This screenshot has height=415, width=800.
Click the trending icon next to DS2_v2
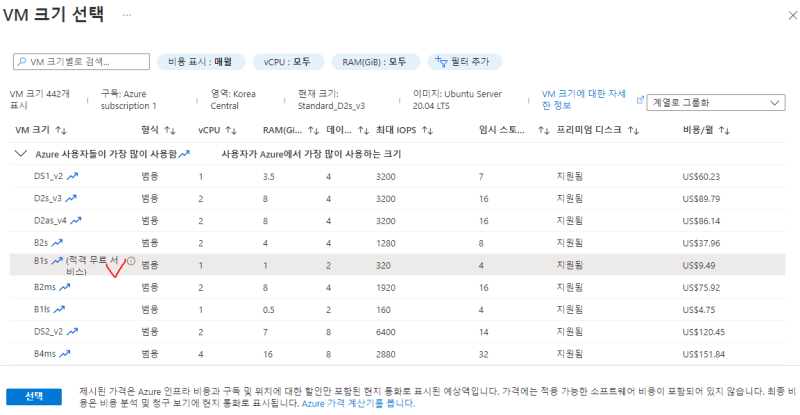coord(72,331)
